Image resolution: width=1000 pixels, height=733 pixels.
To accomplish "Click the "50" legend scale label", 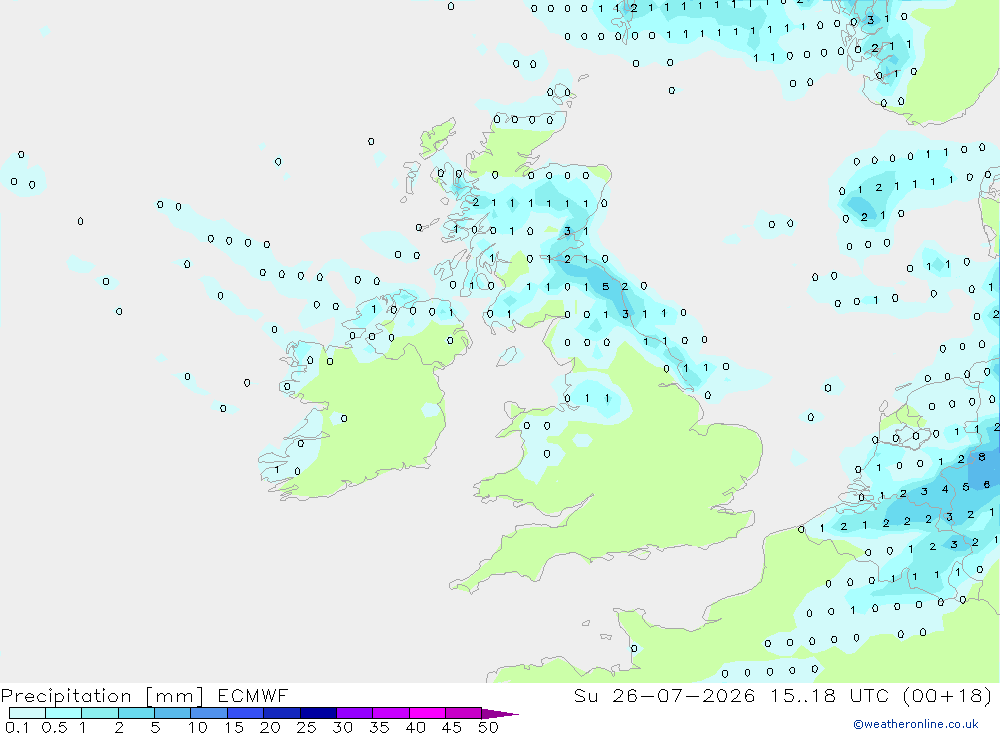I will [x=488, y=727].
